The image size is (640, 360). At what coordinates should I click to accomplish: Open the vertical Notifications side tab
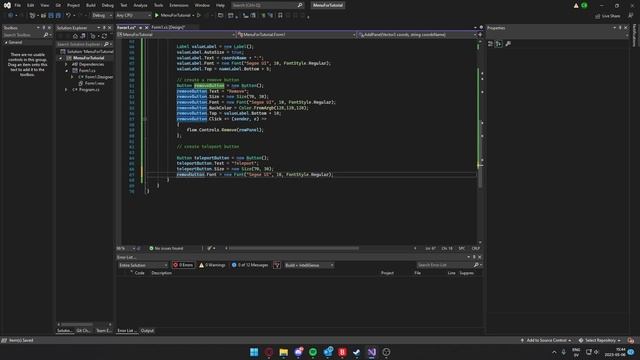point(634,35)
